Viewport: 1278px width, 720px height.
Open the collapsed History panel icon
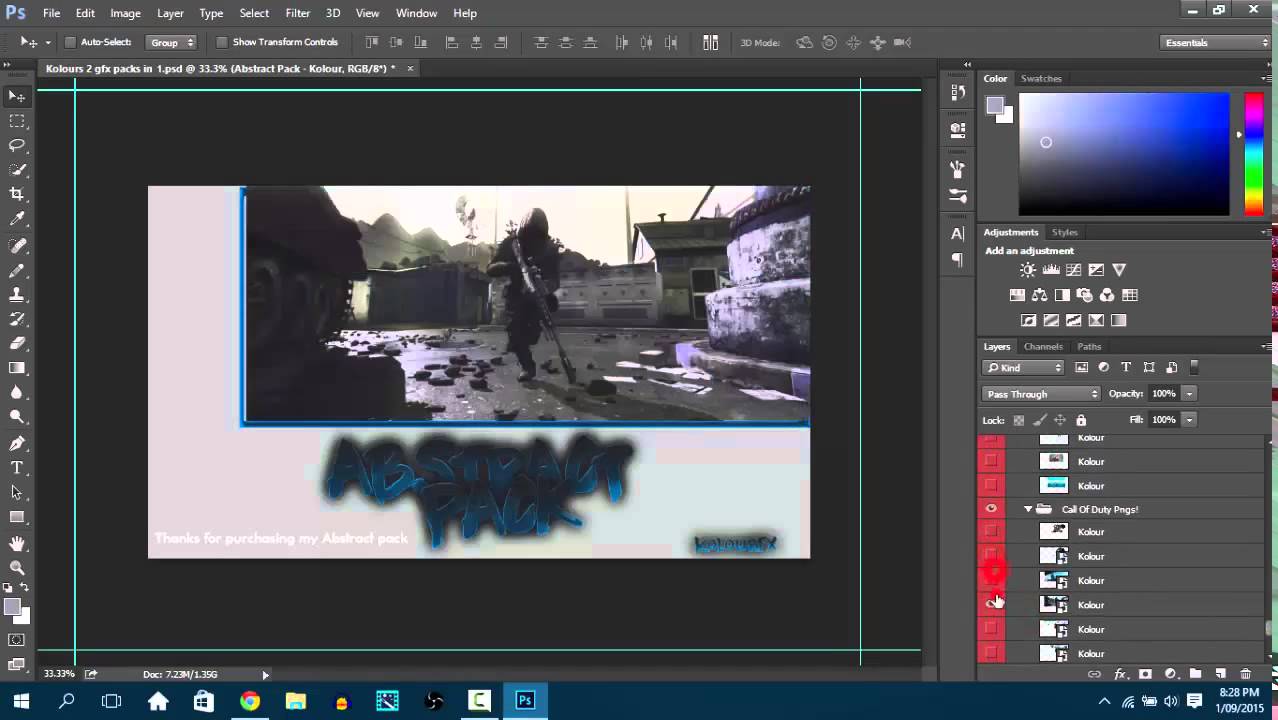point(958,92)
